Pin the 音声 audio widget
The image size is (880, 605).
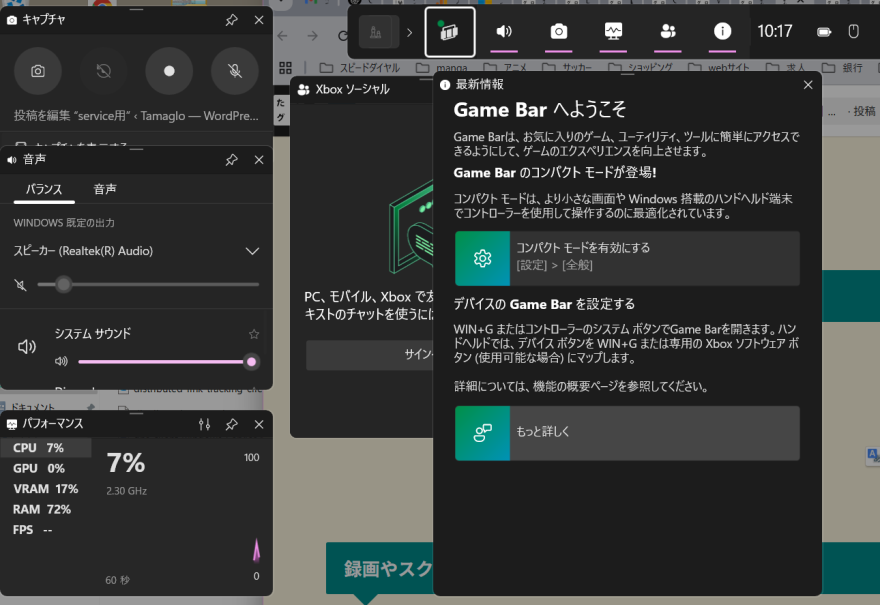point(231,160)
